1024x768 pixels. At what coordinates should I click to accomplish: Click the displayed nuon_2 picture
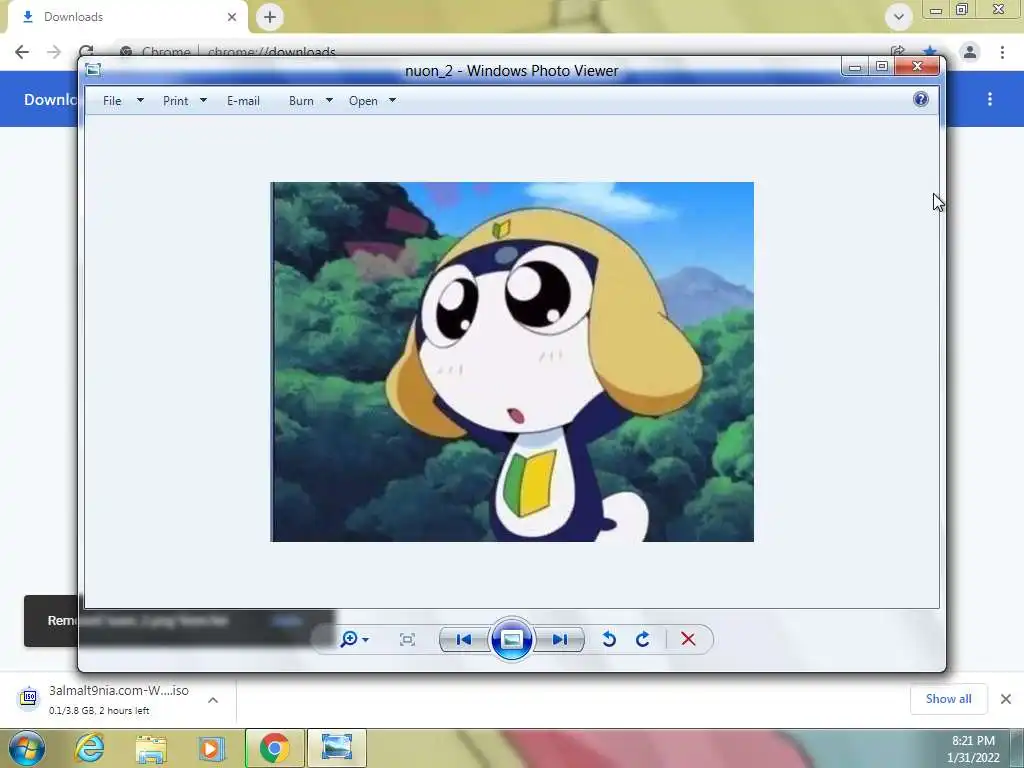click(512, 362)
